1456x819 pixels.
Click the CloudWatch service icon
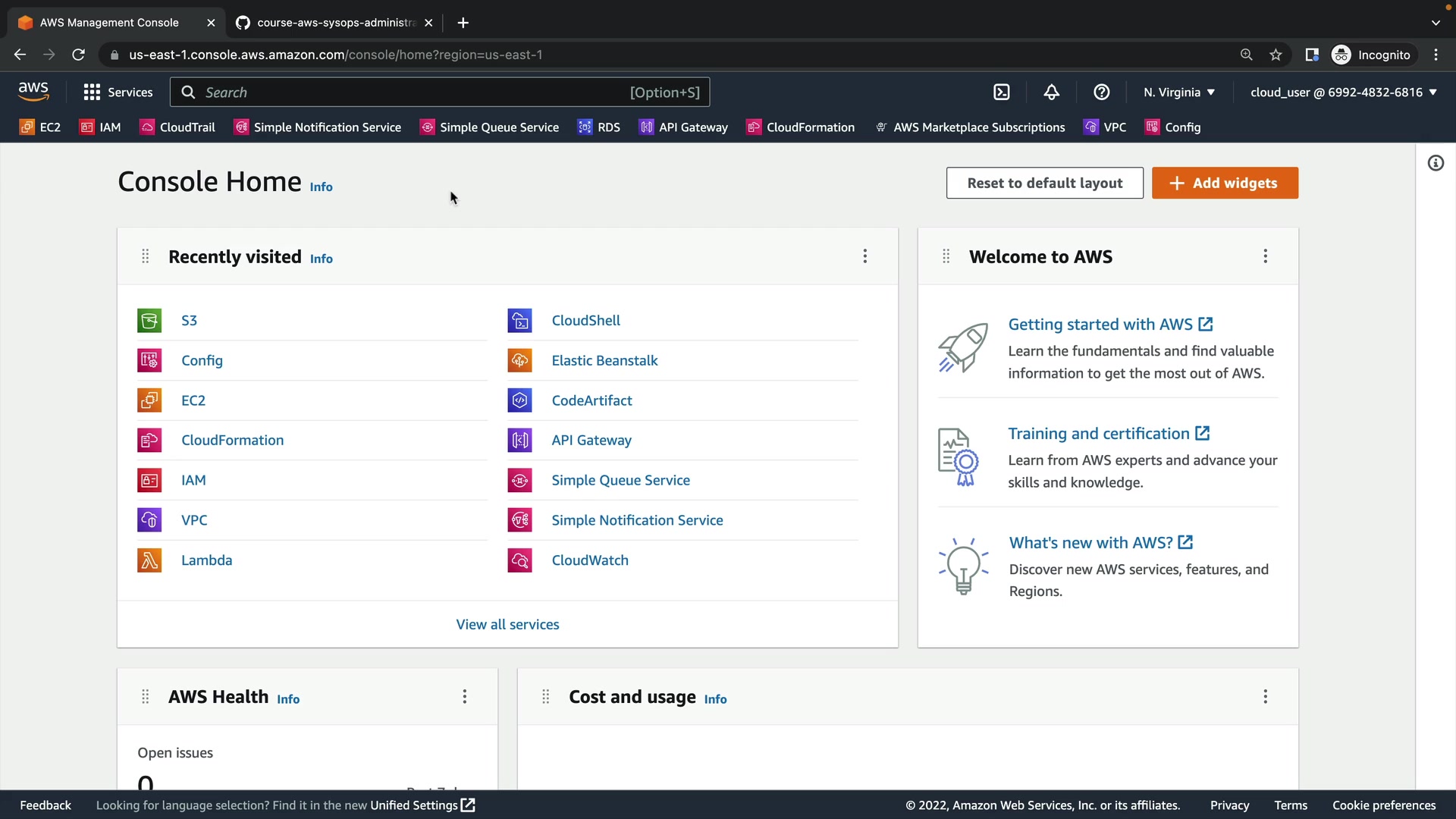pyautogui.click(x=519, y=560)
